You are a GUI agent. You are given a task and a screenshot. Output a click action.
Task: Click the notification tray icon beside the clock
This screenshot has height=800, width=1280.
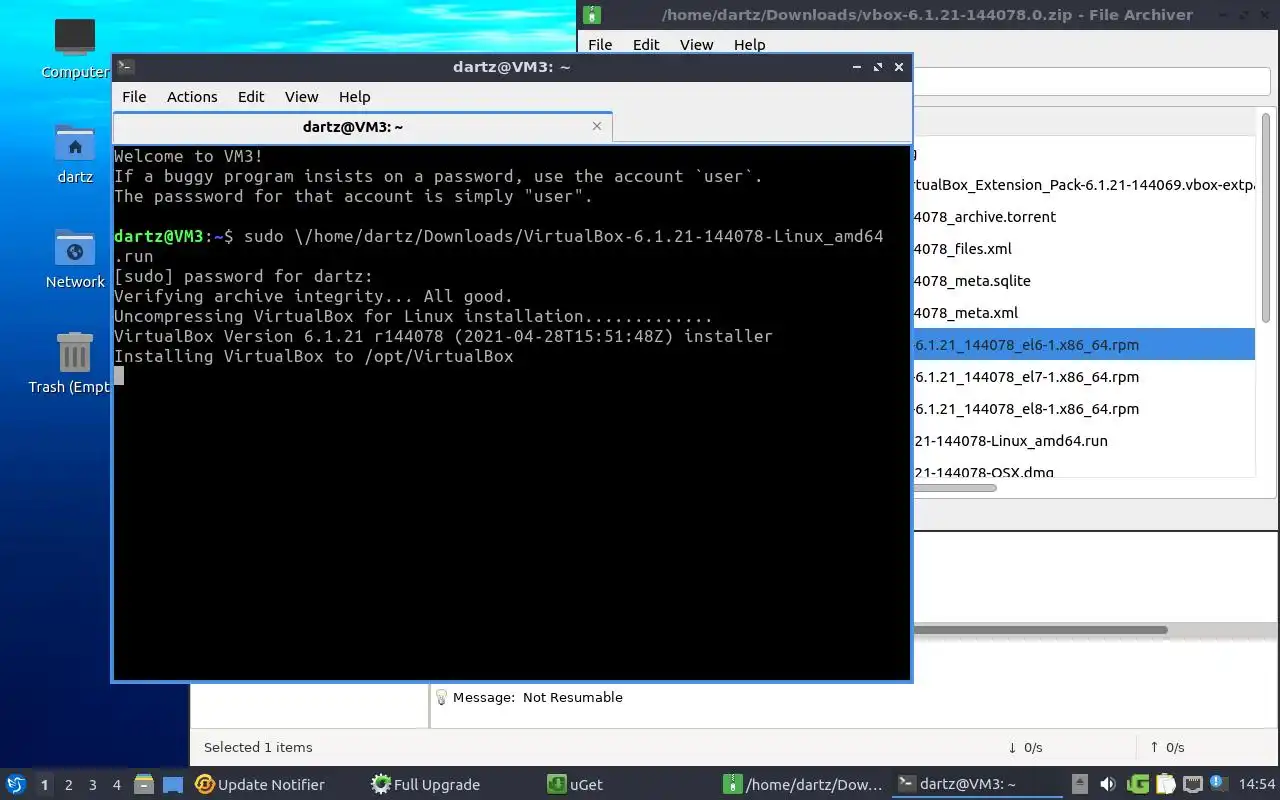click(x=1218, y=783)
